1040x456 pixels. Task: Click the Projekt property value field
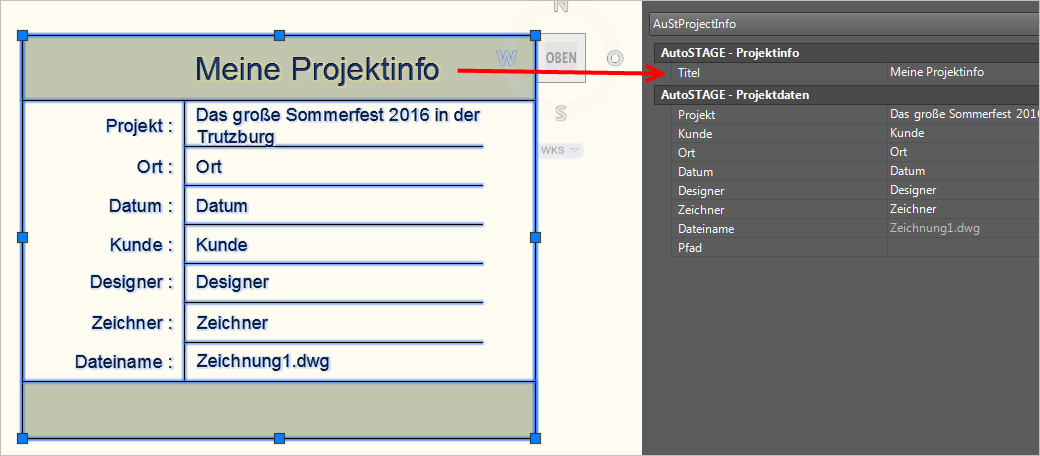point(960,115)
